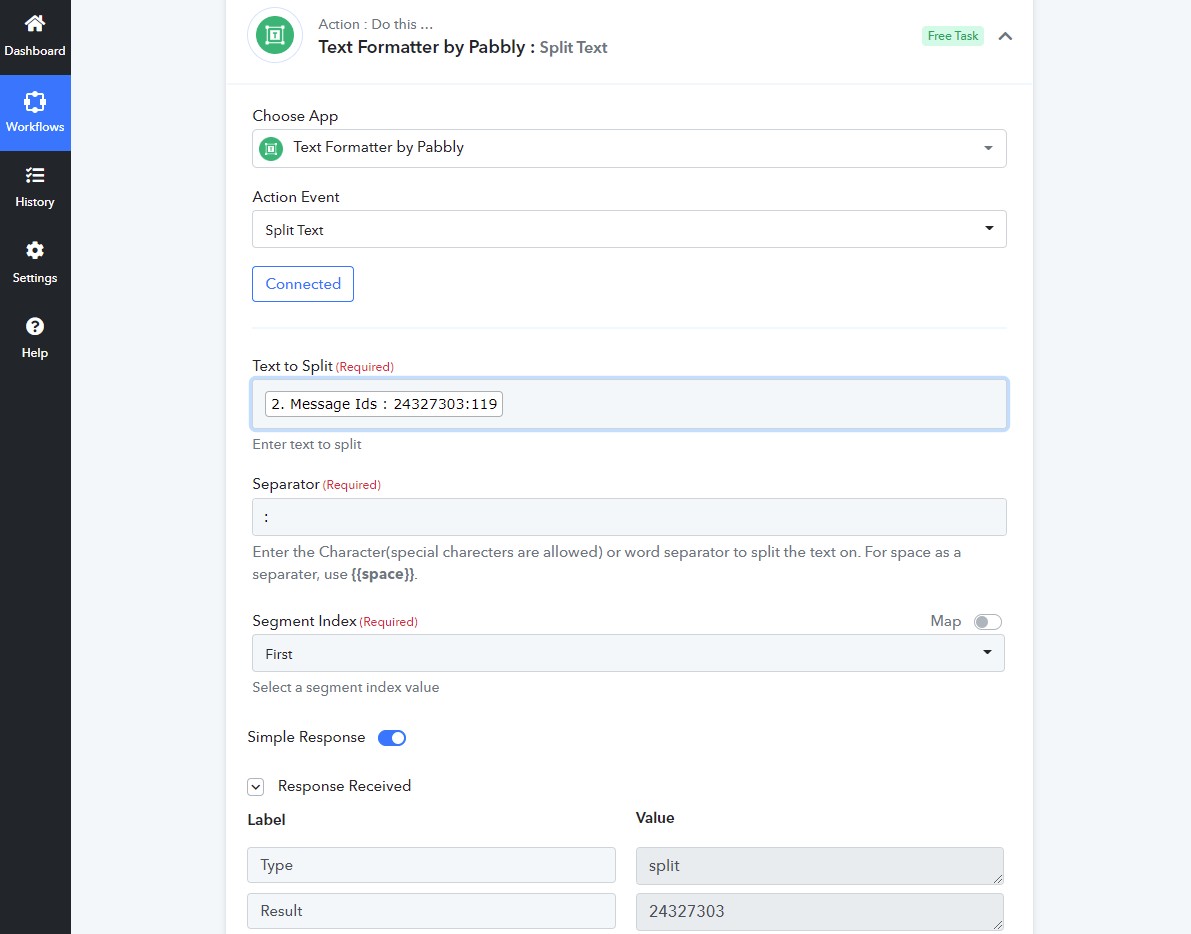The height and width of the screenshot is (934, 1191).
Task: Click the '{{space}}' hint text
Action: pos(383,574)
